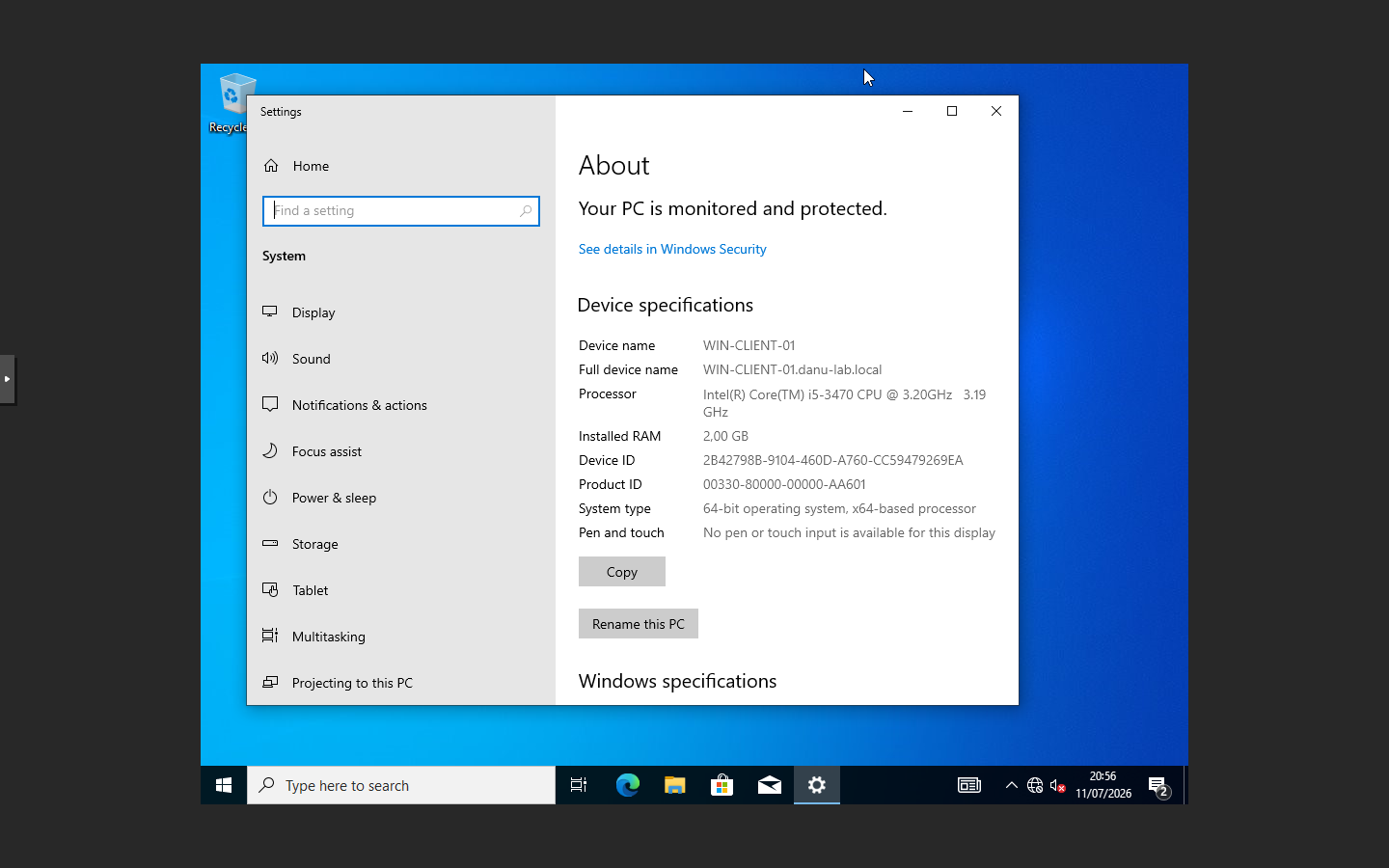This screenshot has width=1389, height=868.
Task: Open Notifications & actions label
Action: point(359,405)
